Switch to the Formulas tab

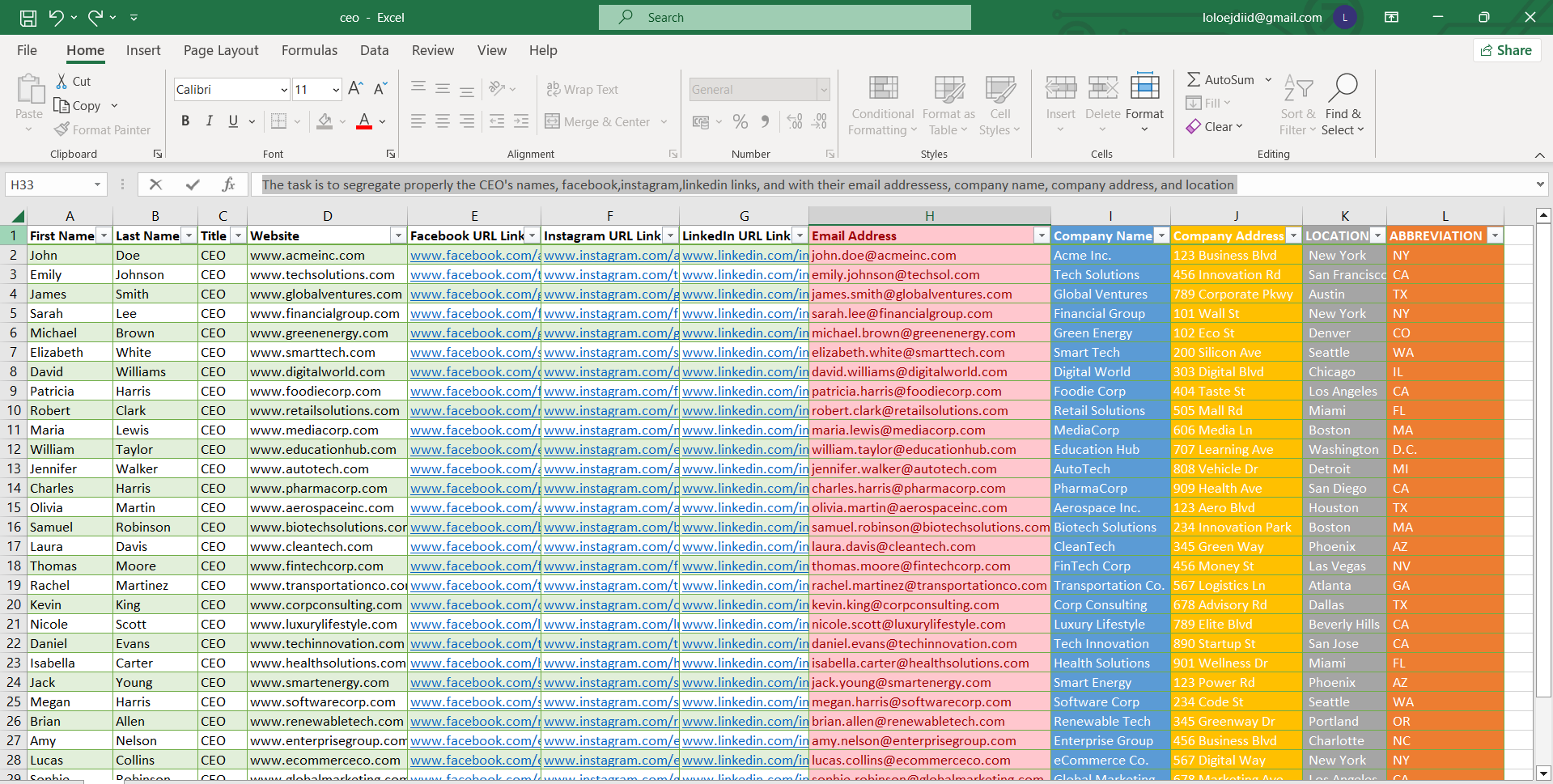309,50
